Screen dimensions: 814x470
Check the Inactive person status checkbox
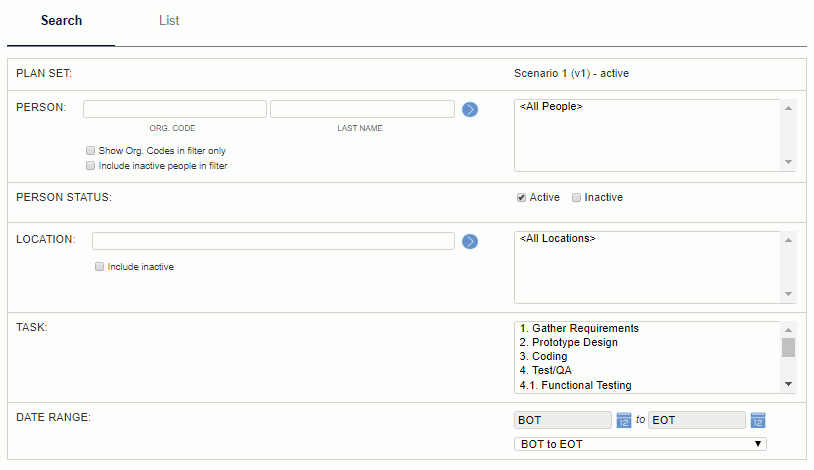click(x=576, y=198)
